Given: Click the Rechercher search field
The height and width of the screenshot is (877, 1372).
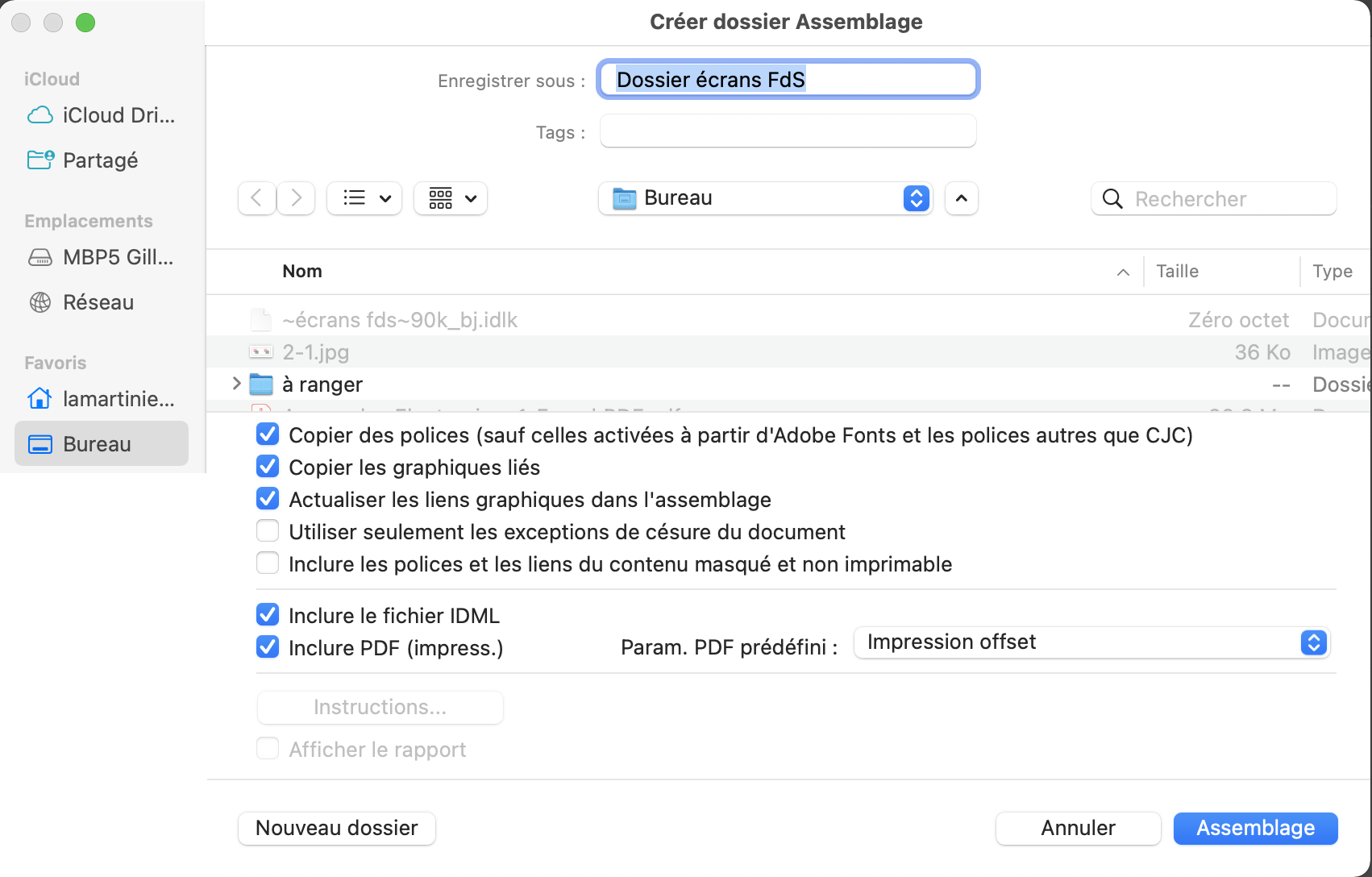Looking at the screenshot, I should [x=1213, y=199].
